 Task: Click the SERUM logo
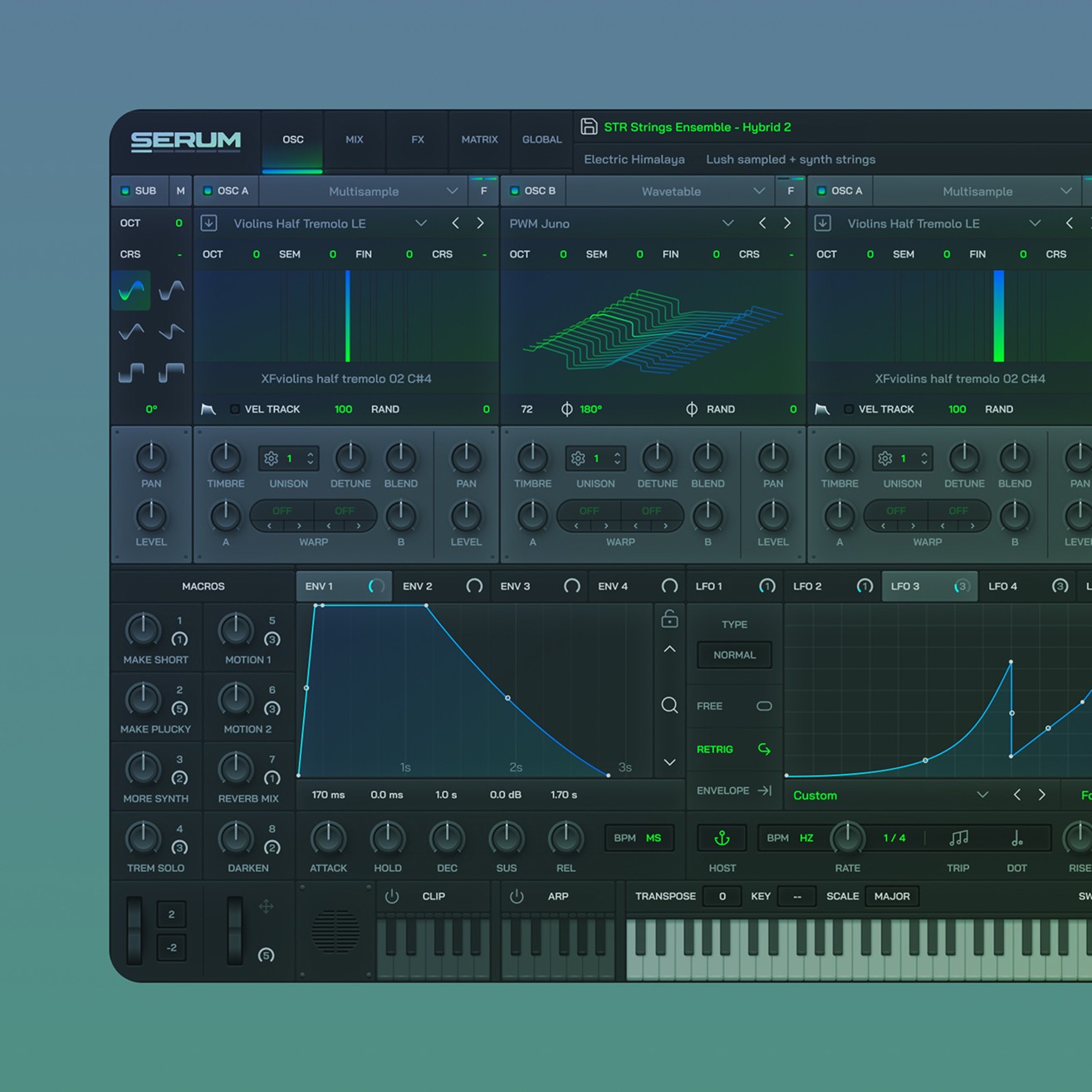[186, 141]
